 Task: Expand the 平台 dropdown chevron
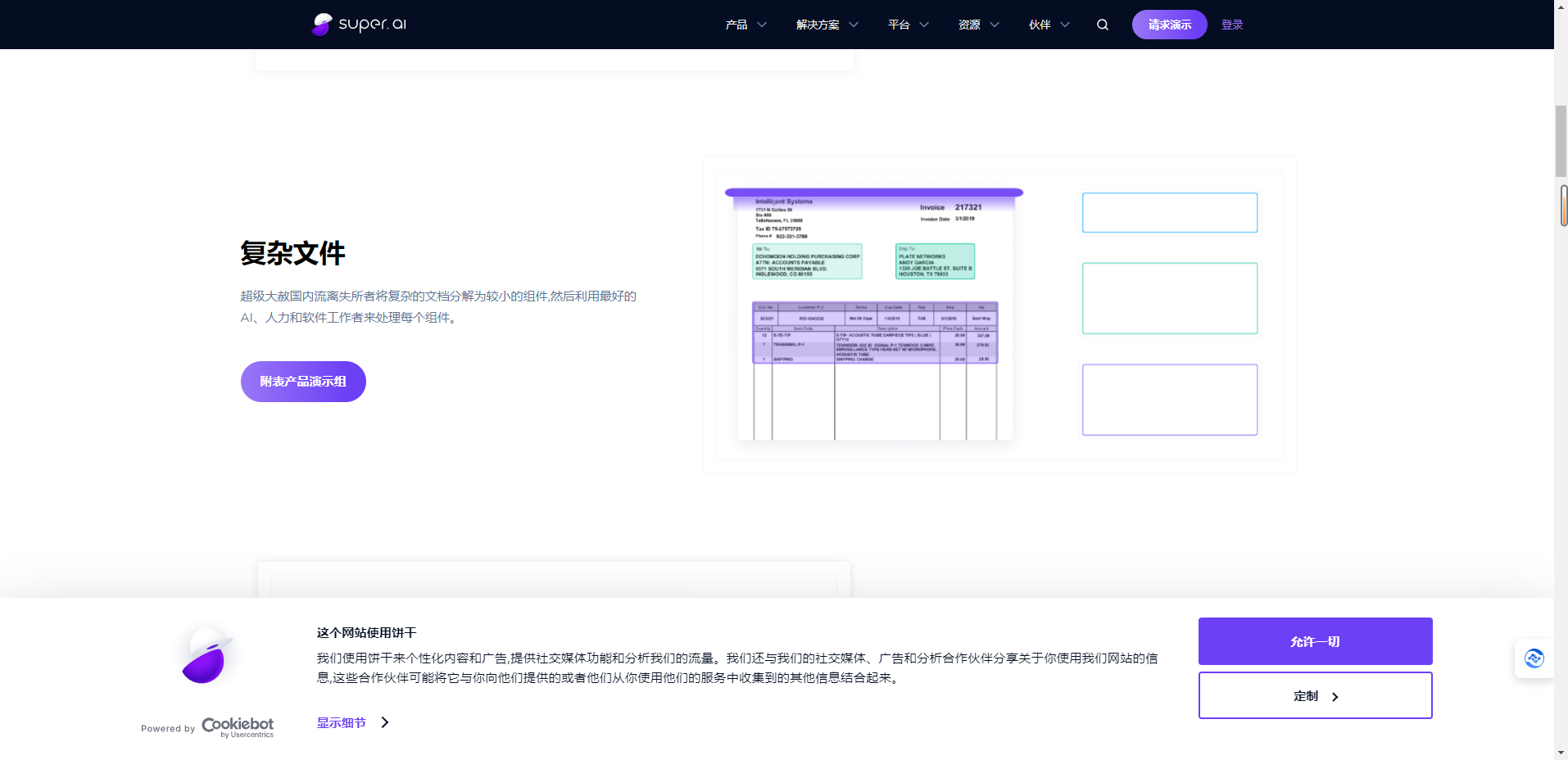[x=925, y=25]
